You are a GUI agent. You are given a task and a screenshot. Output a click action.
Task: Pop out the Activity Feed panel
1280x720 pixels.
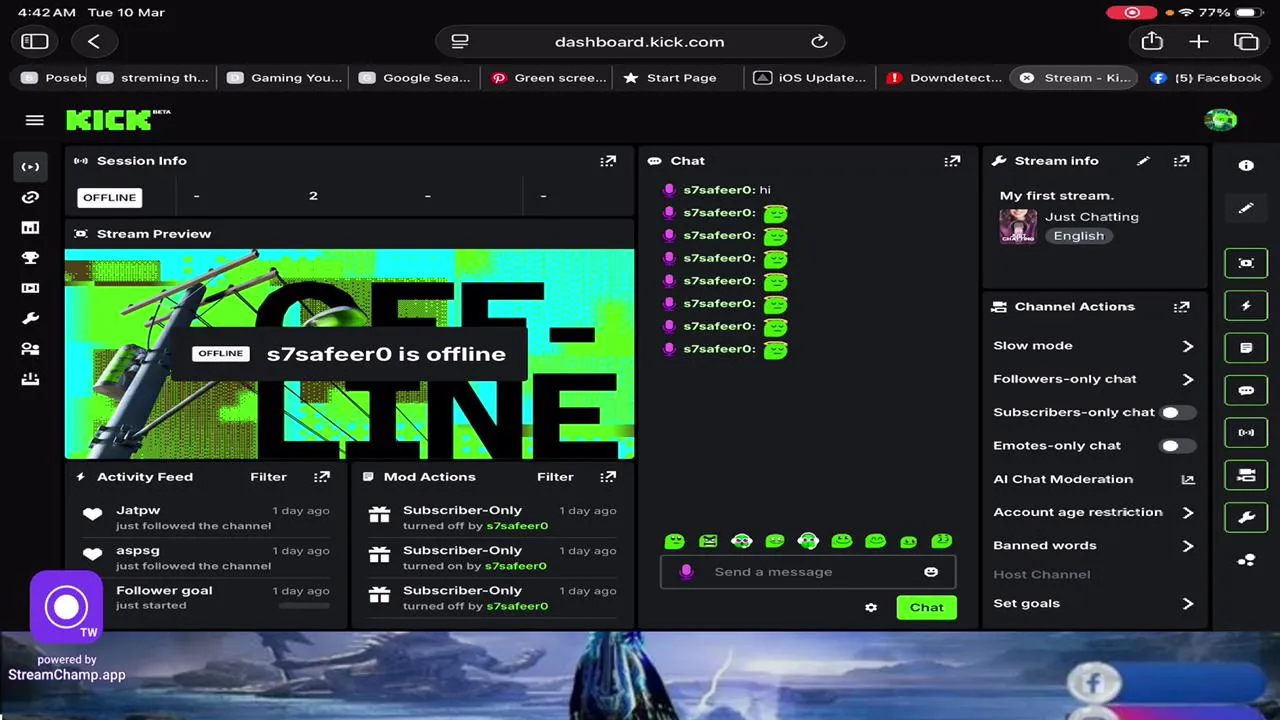click(x=321, y=477)
